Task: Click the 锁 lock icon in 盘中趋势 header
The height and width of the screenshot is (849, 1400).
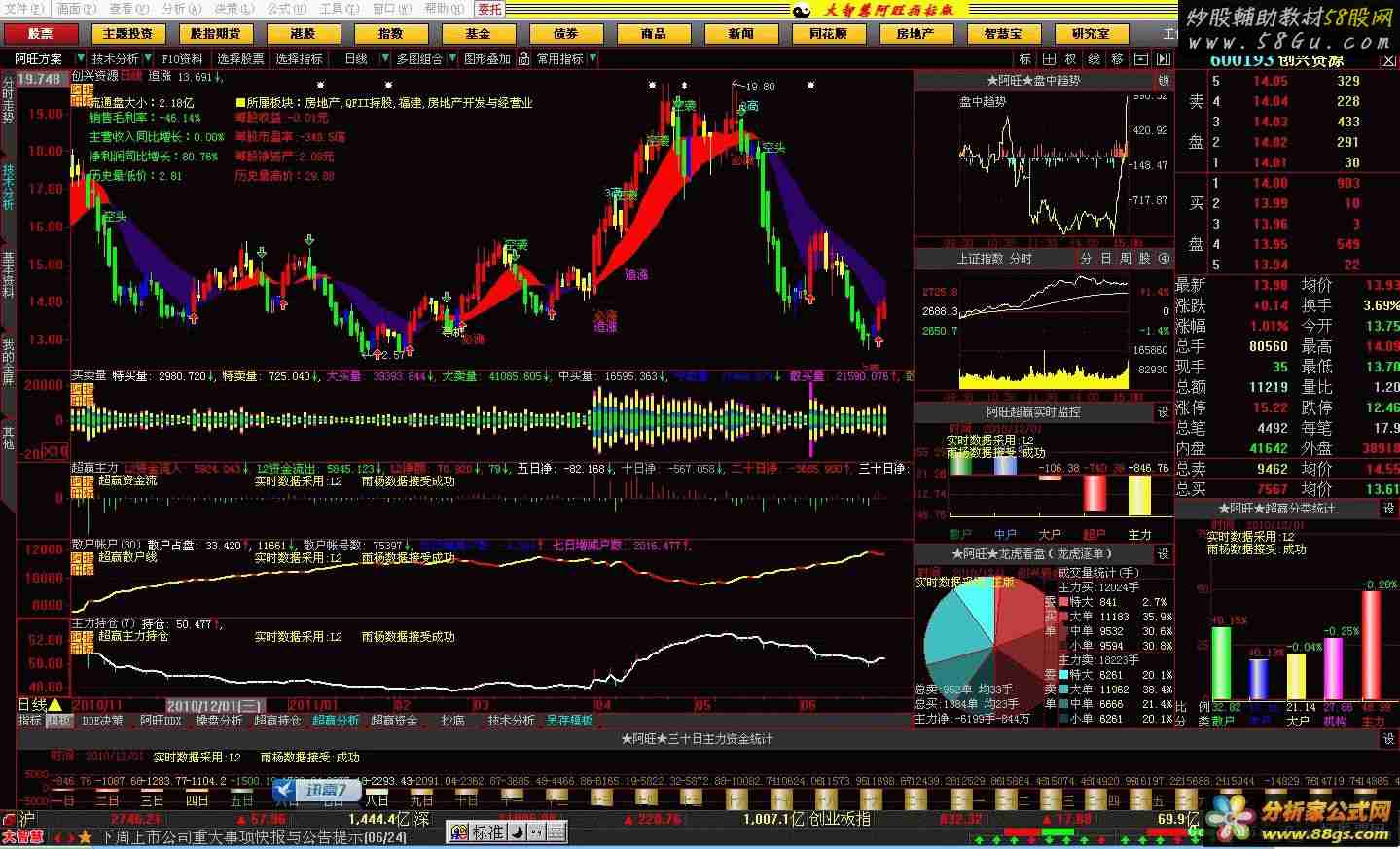Action: 1164,81
